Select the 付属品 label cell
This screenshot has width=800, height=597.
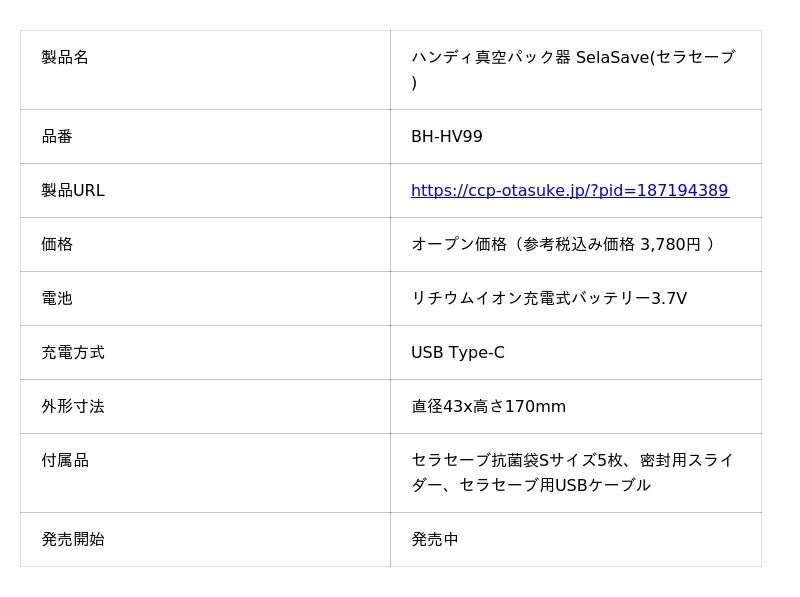(65, 460)
